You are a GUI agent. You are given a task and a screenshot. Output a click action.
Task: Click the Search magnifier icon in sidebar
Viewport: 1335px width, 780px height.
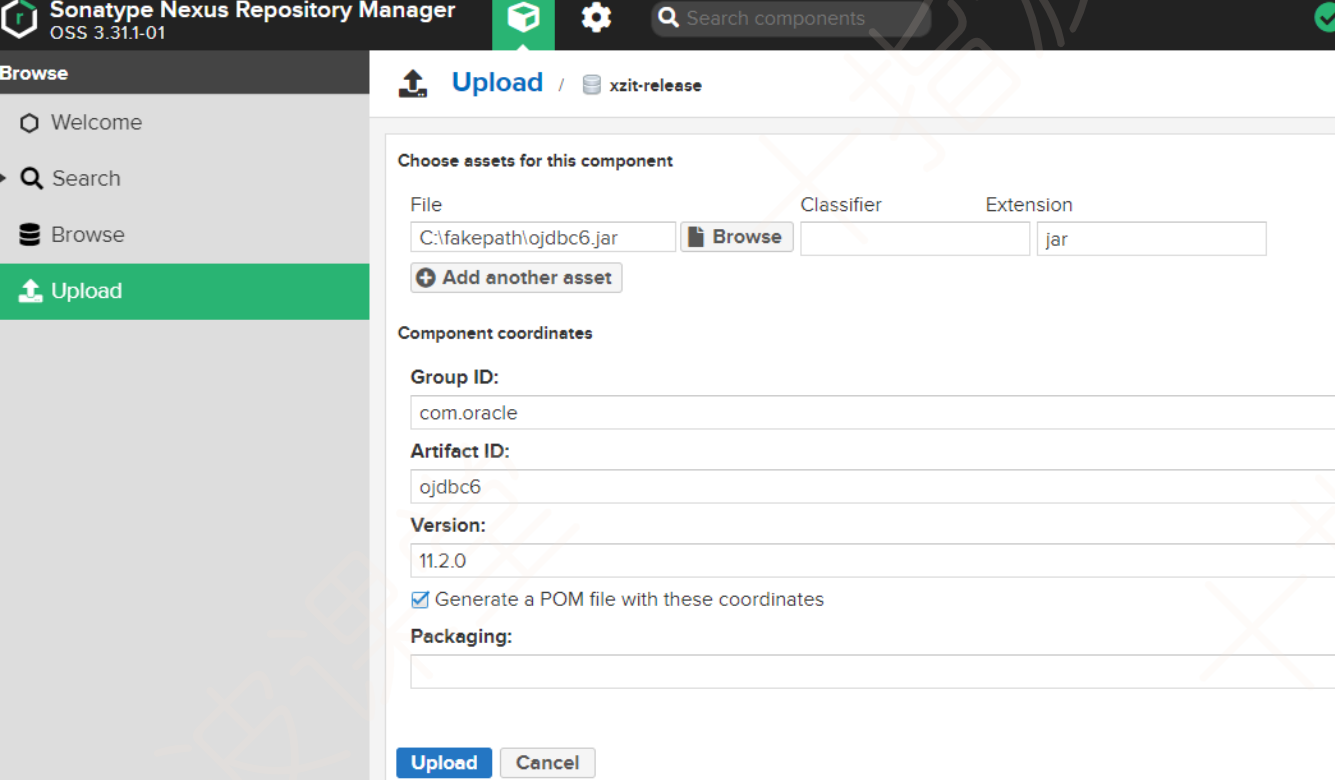coord(32,179)
